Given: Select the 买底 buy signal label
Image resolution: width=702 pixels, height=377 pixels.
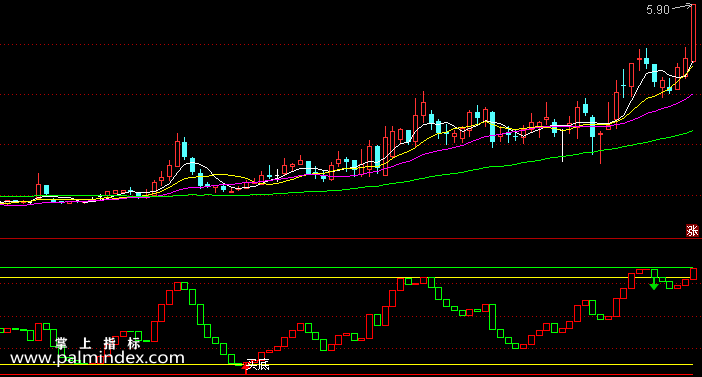Looking at the screenshot, I should pos(258,365).
